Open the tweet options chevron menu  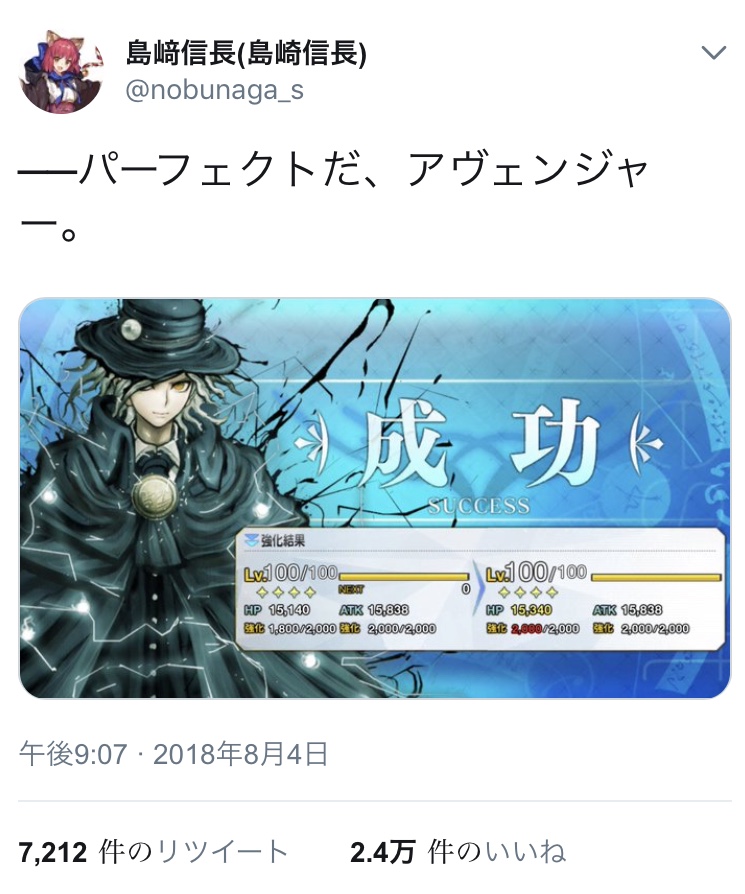(713, 53)
